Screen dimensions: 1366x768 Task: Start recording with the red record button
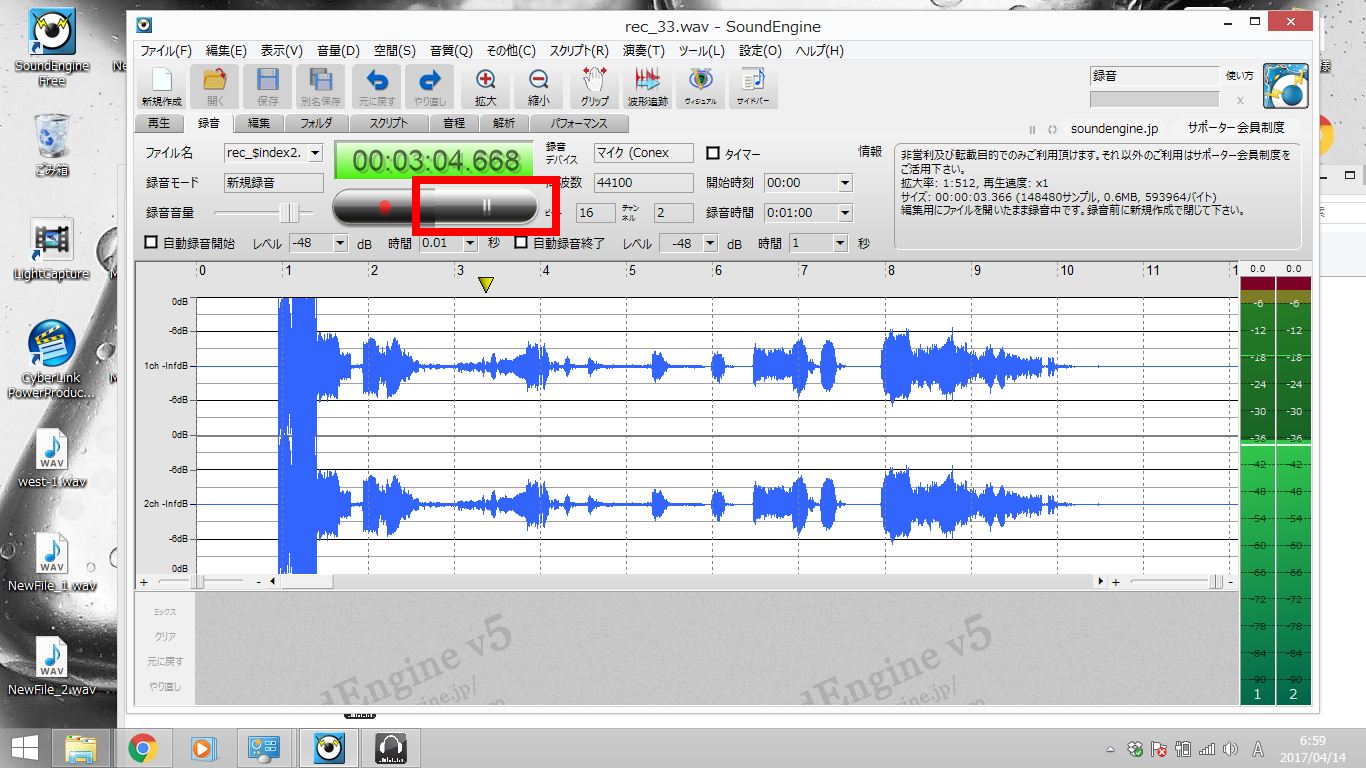click(x=384, y=206)
